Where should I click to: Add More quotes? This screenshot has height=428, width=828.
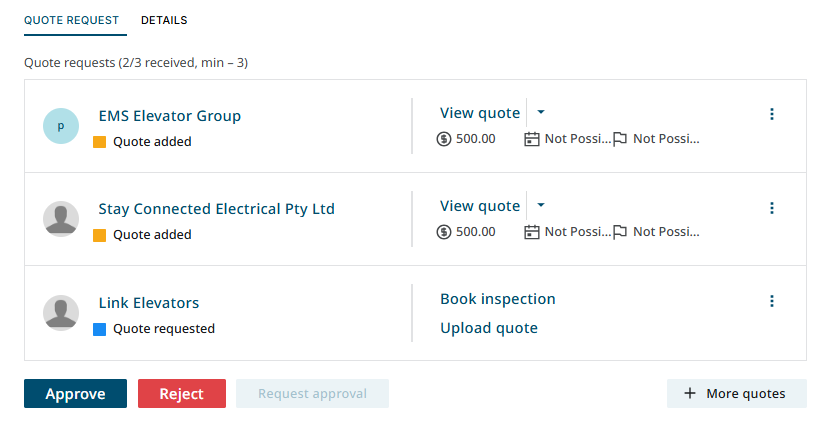tap(736, 394)
